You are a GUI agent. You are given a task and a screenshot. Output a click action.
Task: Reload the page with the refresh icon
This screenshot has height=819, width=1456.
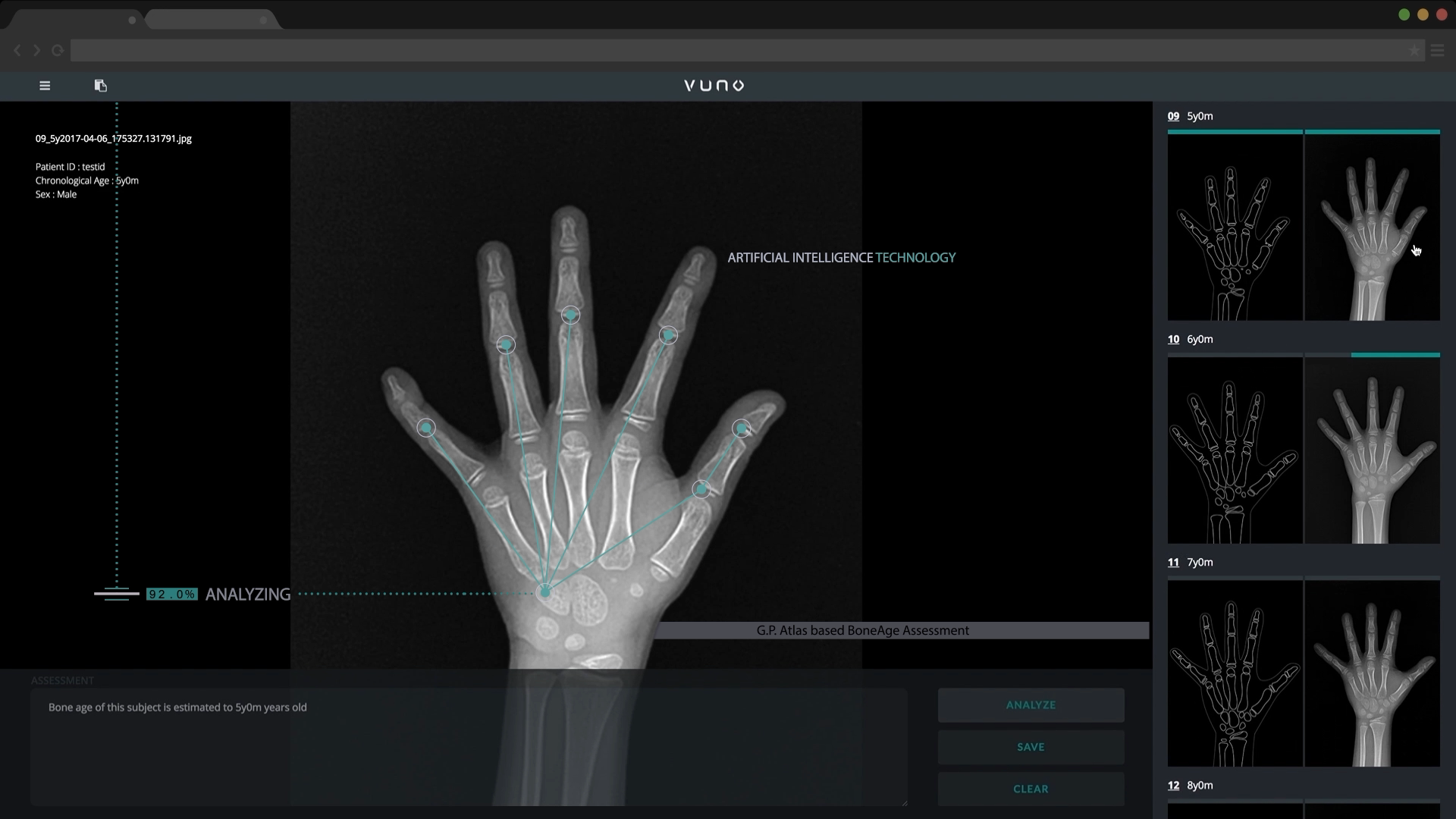[x=58, y=50]
